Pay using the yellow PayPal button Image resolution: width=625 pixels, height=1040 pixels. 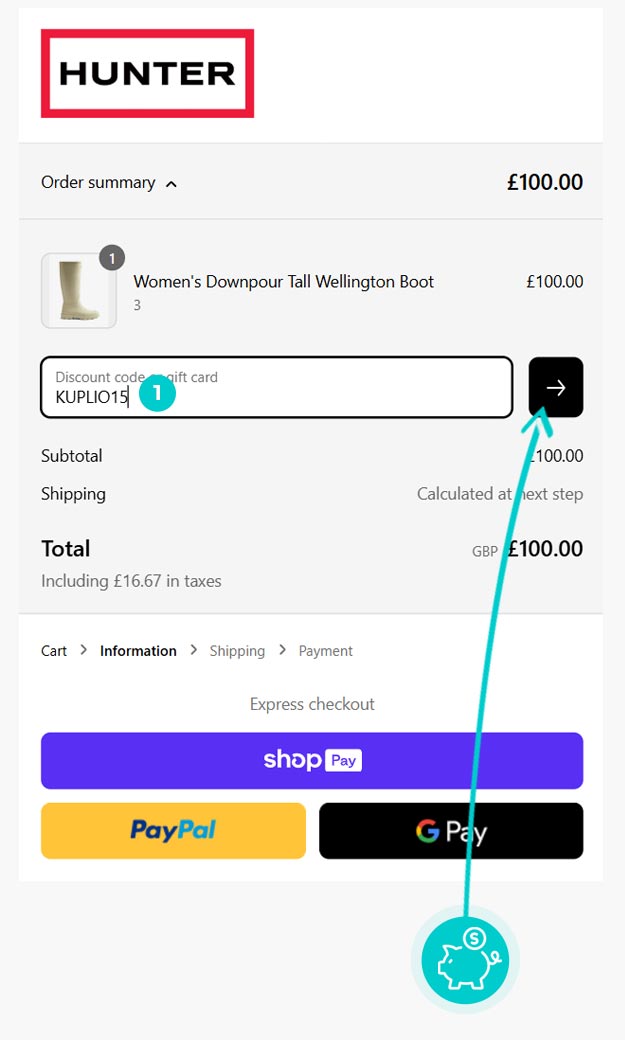(173, 831)
